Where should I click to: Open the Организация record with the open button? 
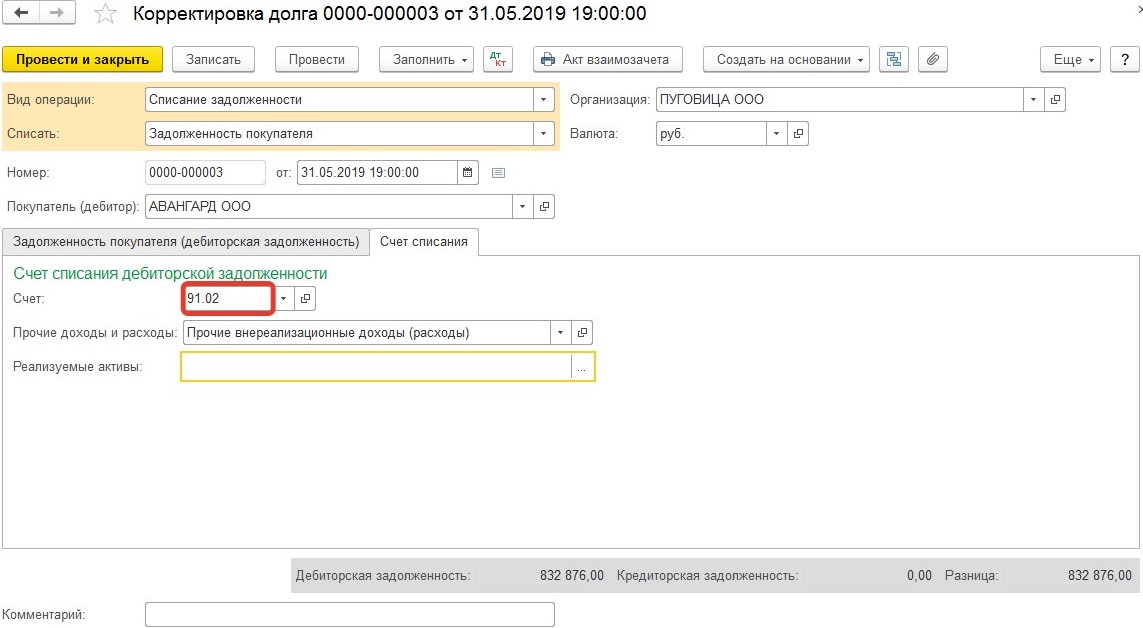pos(1055,100)
